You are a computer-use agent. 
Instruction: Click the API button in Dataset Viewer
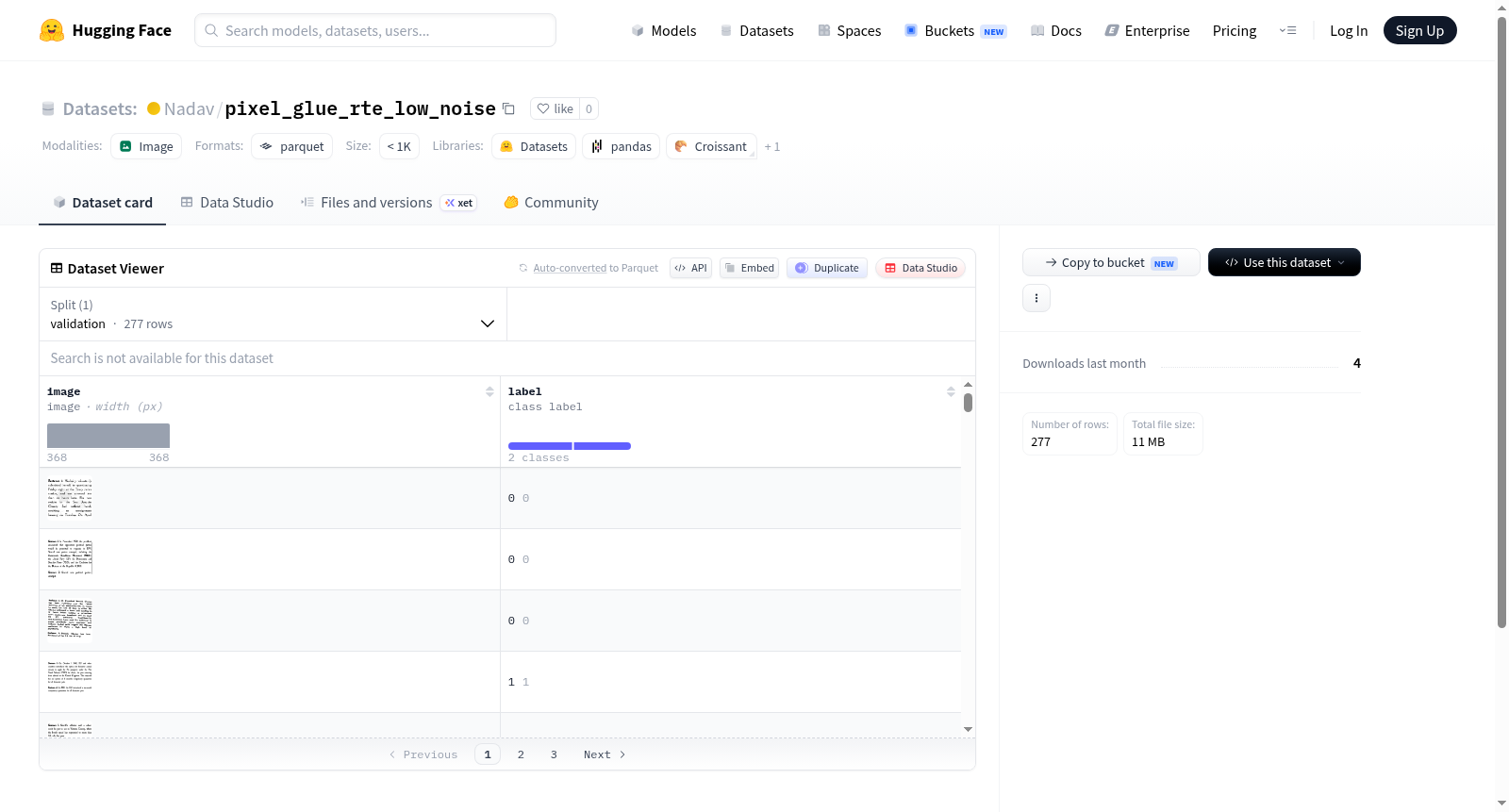pyautogui.click(x=690, y=268)
